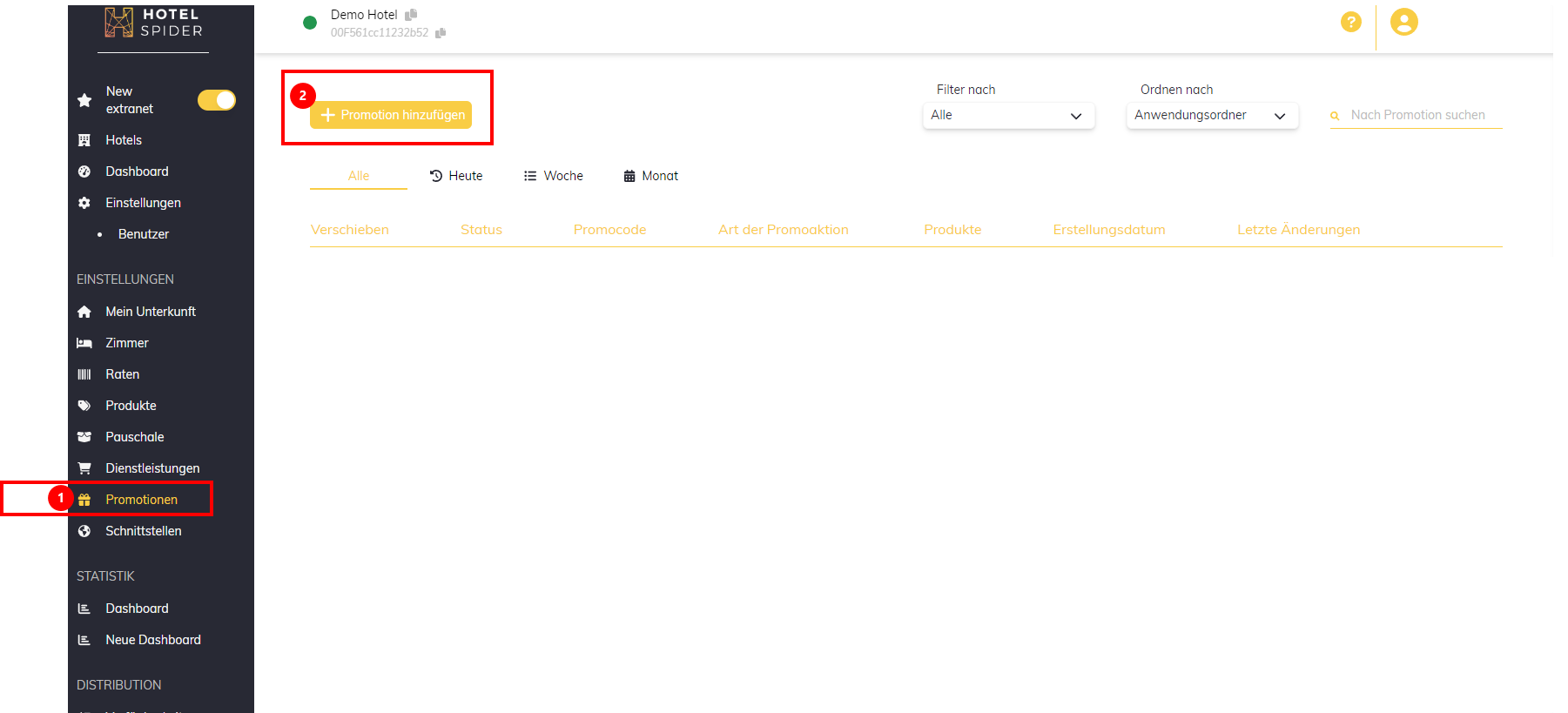Switch to the Heute tab
This screenshot has height=713, width=1568.
pos(456,176)
